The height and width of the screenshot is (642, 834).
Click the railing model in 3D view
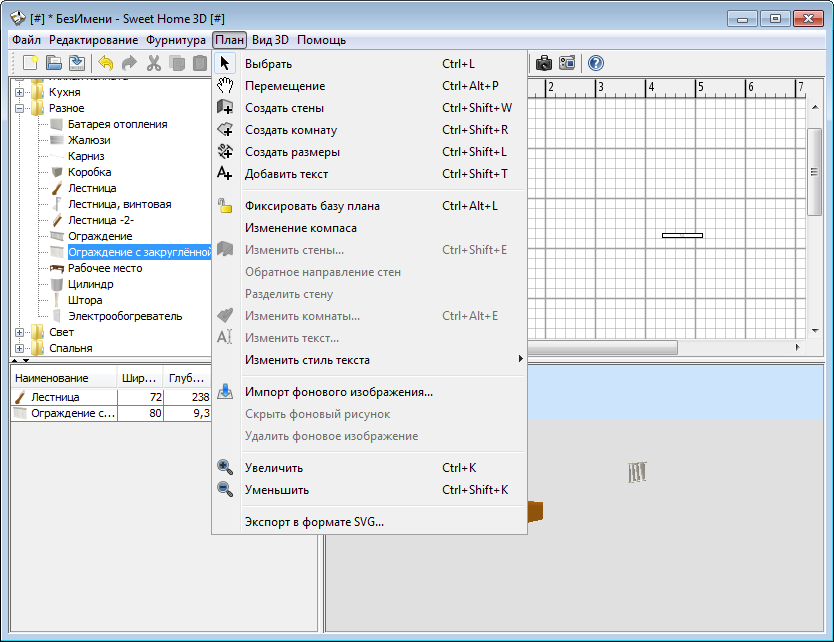click(637, 472)
